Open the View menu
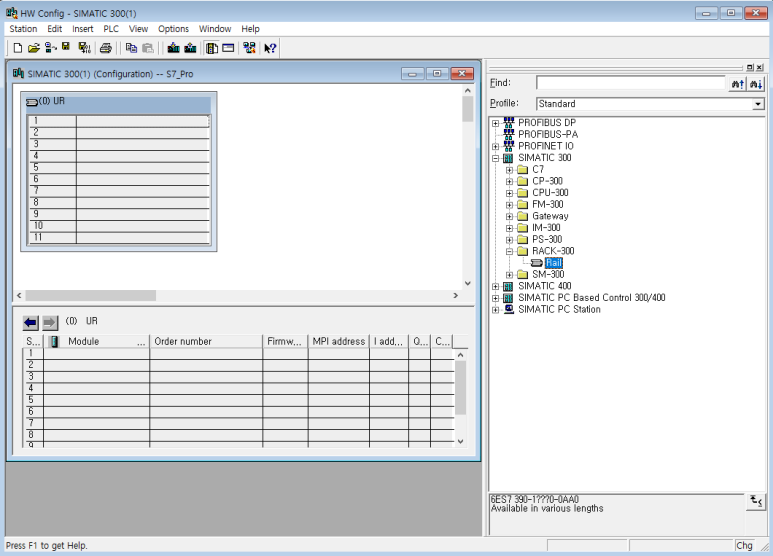773x556 pixels. (x=139, y=29)
